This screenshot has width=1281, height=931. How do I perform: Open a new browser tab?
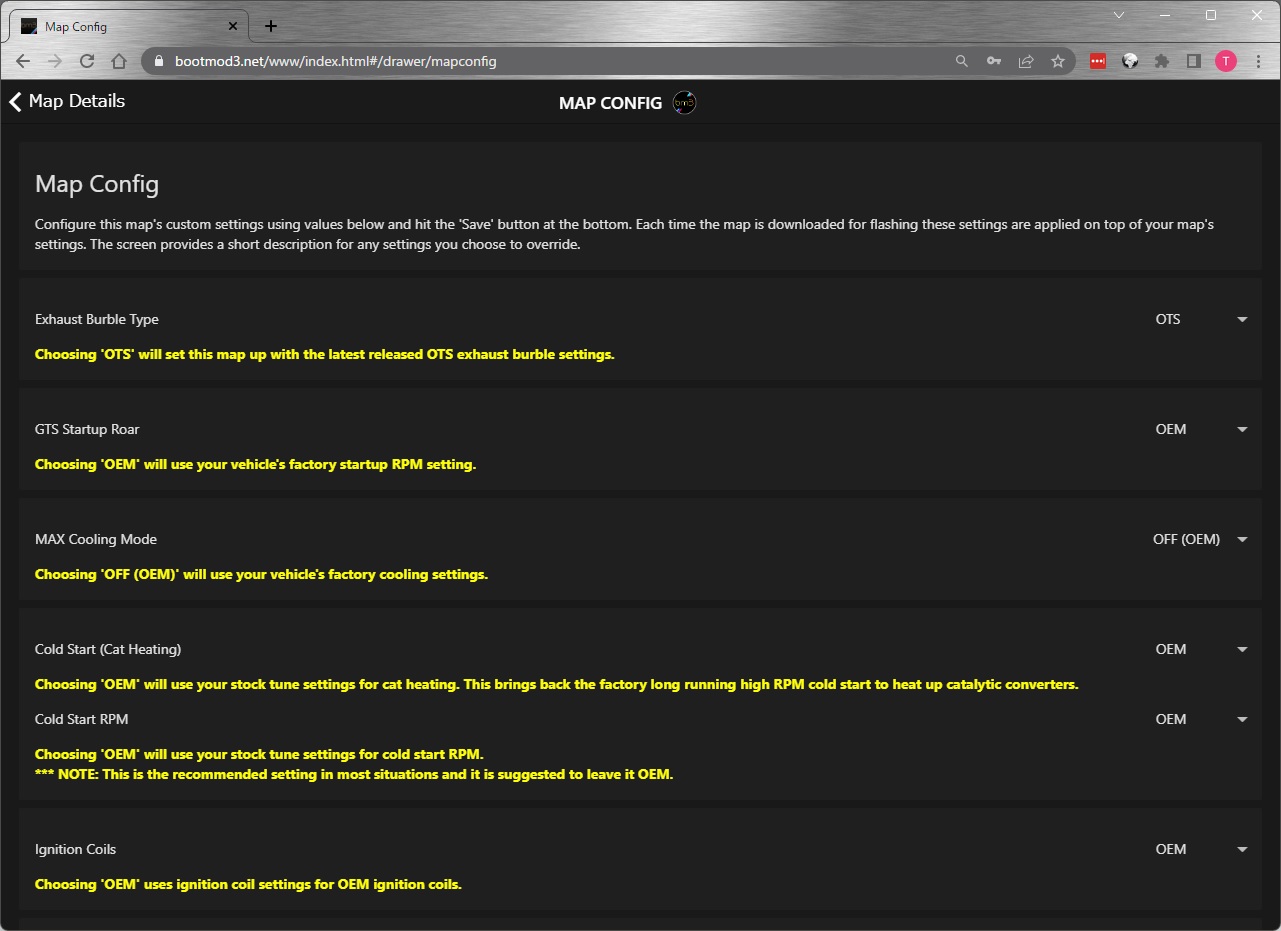(x=271, y=26)
